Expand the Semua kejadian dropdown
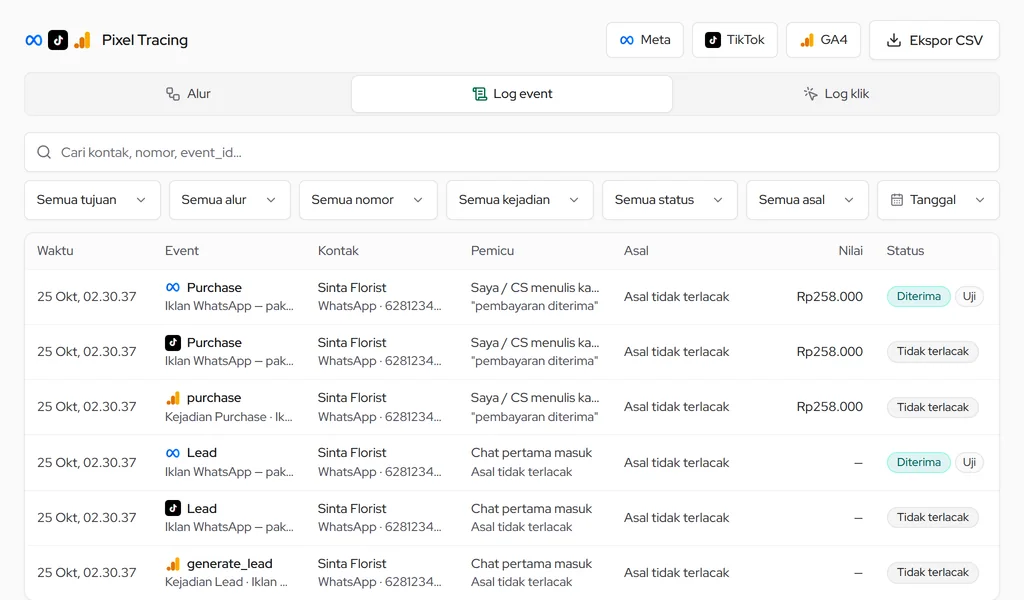1024x600 pixels. click(x=519, y=200)
